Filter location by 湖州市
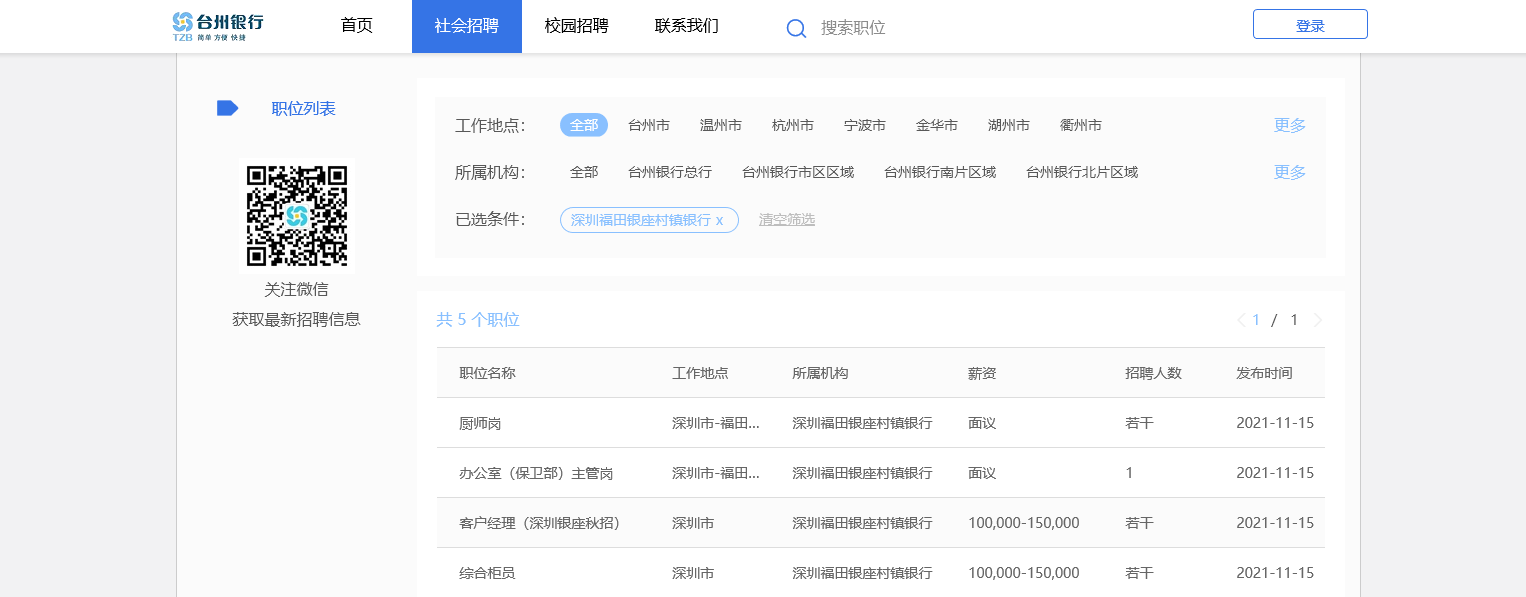 (x=1009, y=125)
